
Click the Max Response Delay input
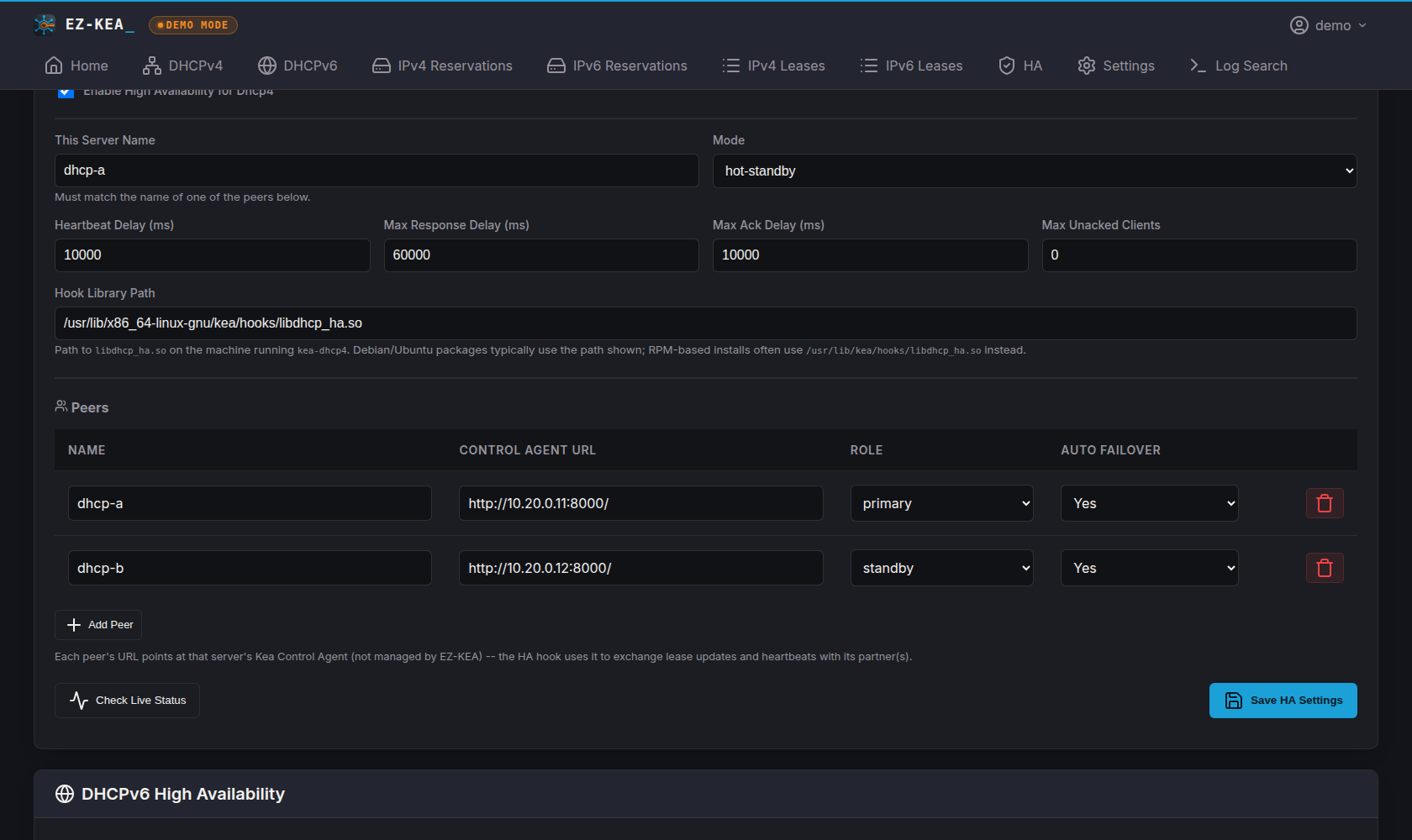tap(541, 255)
